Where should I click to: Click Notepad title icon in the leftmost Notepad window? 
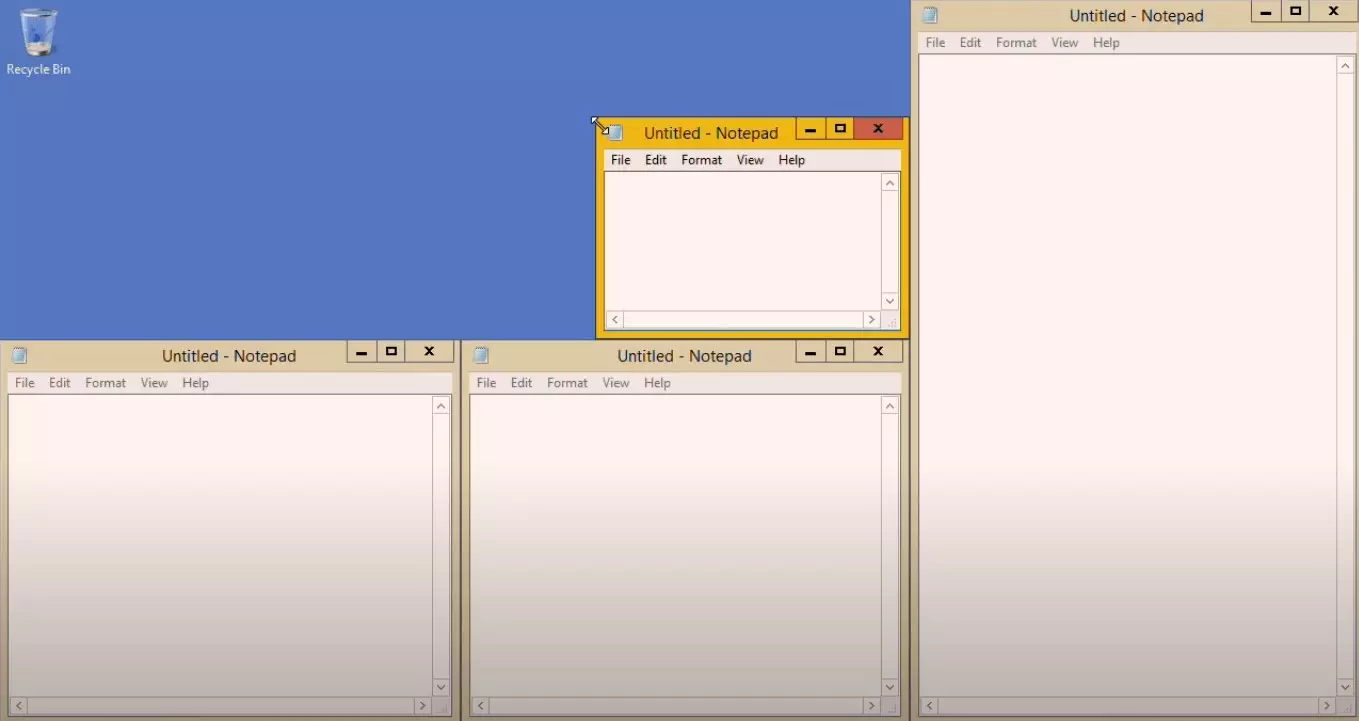point(19,355)
